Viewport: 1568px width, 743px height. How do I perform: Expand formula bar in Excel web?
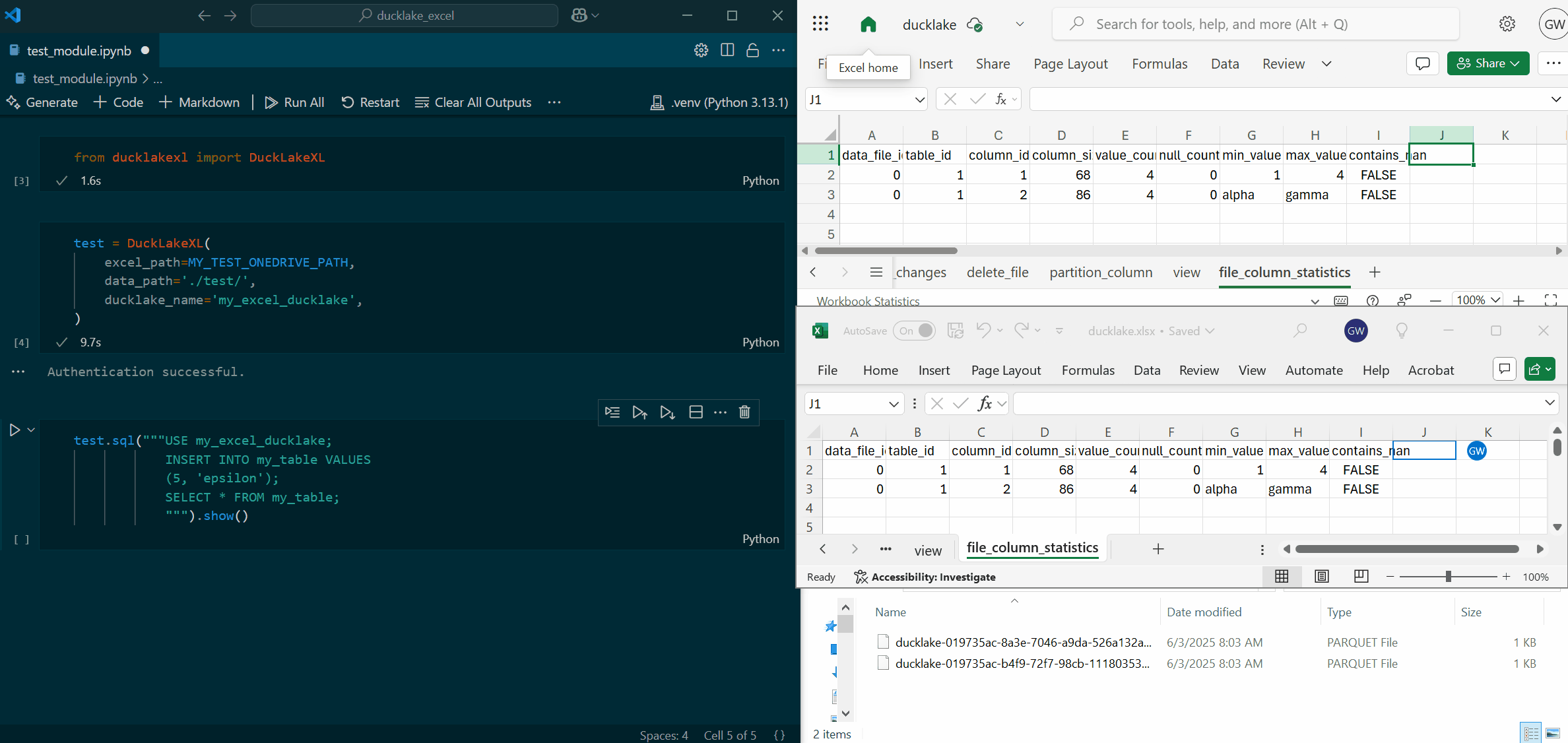coord(1555,100)
